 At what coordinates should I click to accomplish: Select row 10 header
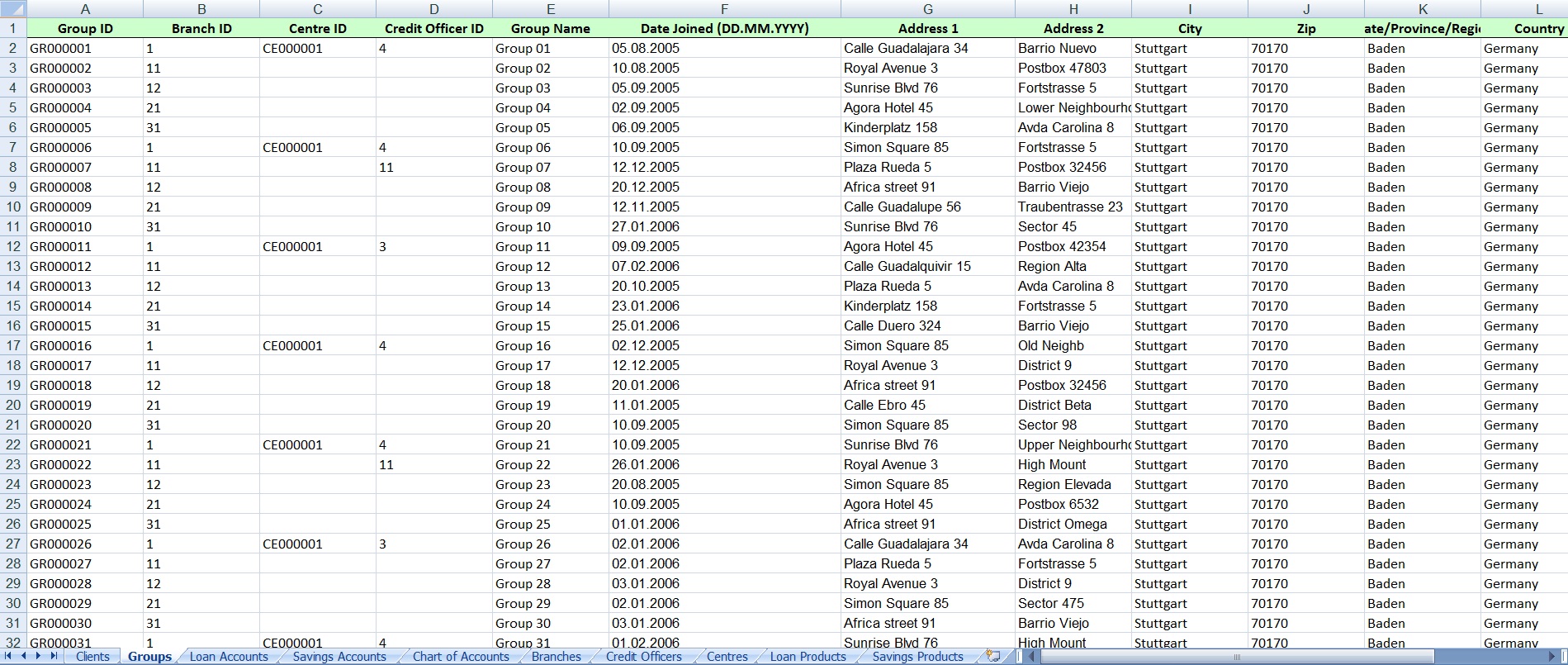tap(13, 207)
